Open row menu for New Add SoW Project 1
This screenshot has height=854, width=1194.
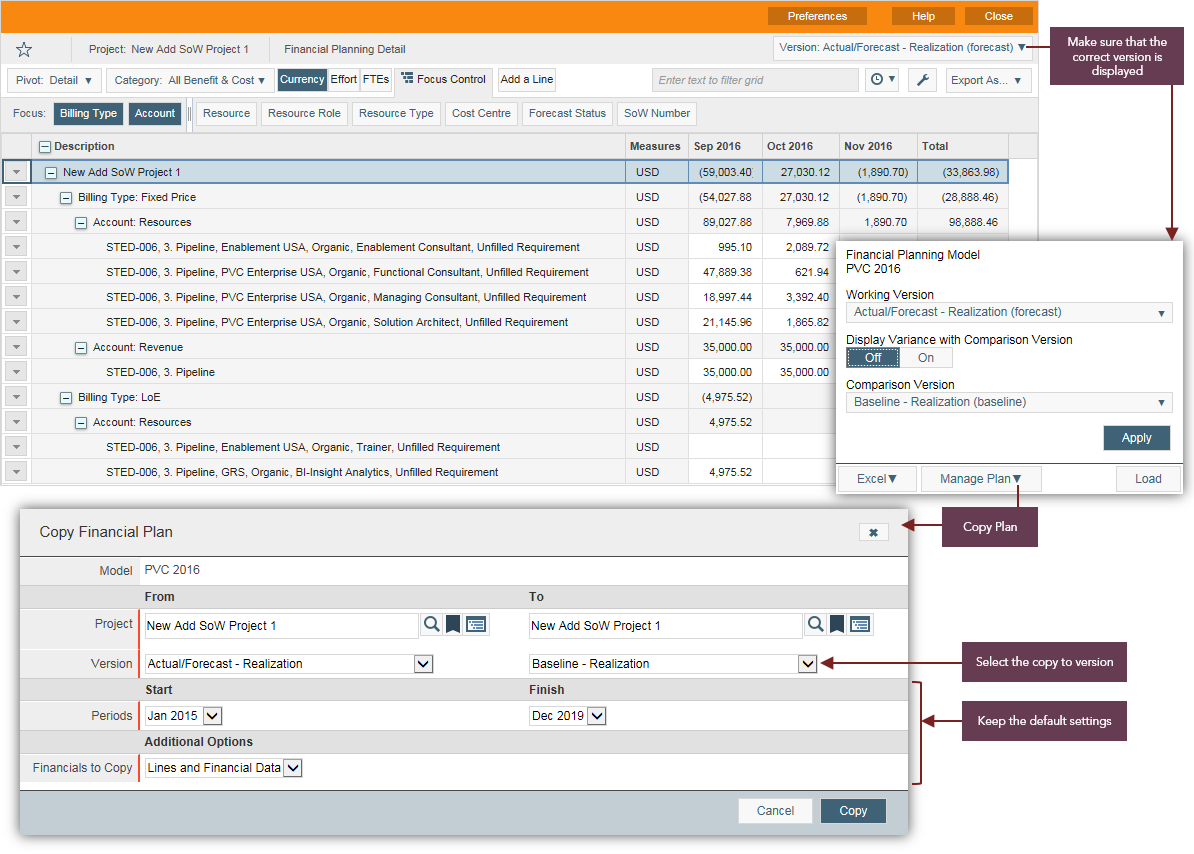tap(16, 172)
